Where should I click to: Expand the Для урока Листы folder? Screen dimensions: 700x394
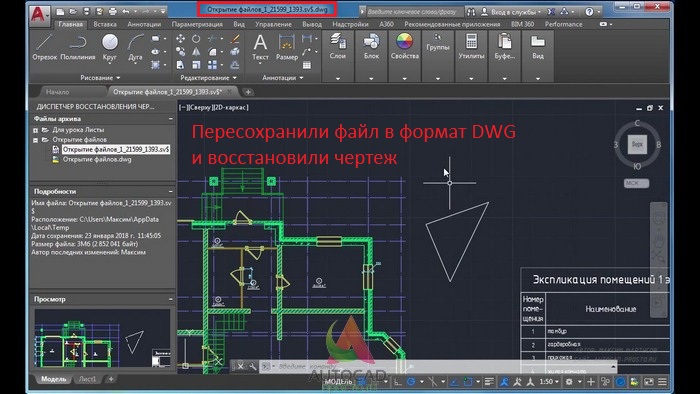35,130
